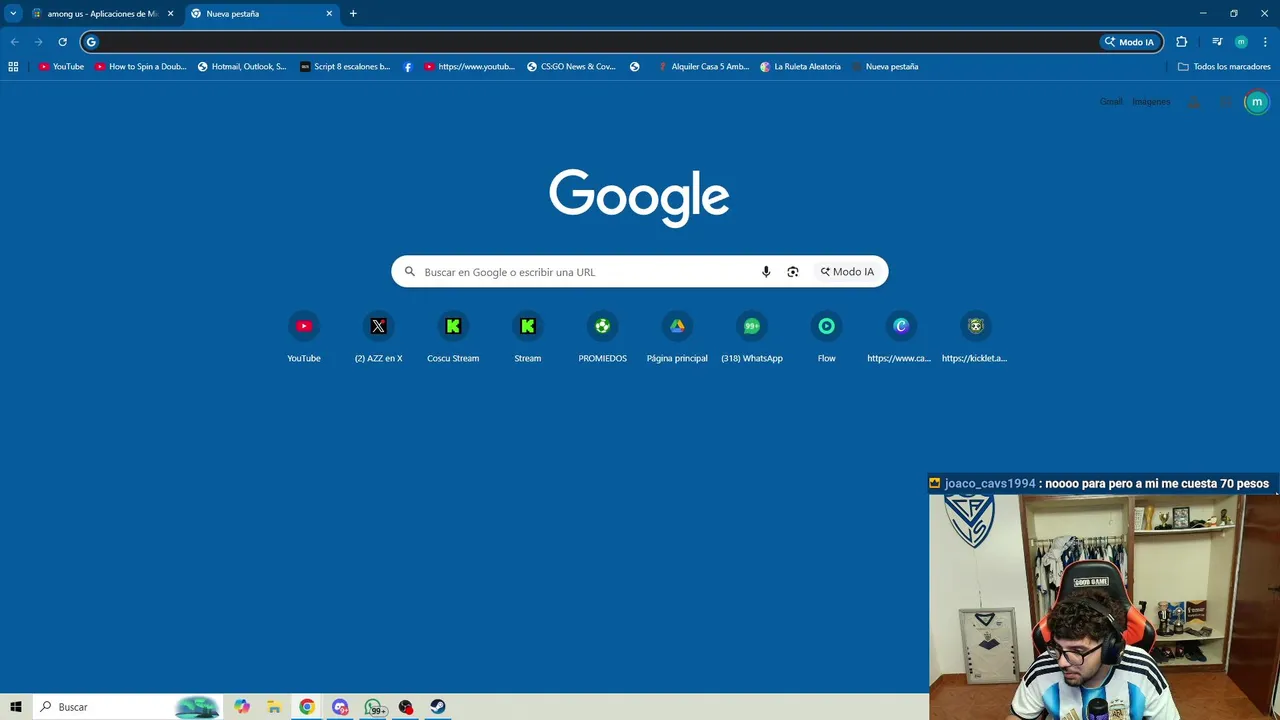
Task: Open the https://www.youtub... bookmark
Action: [x=469, y=67]
